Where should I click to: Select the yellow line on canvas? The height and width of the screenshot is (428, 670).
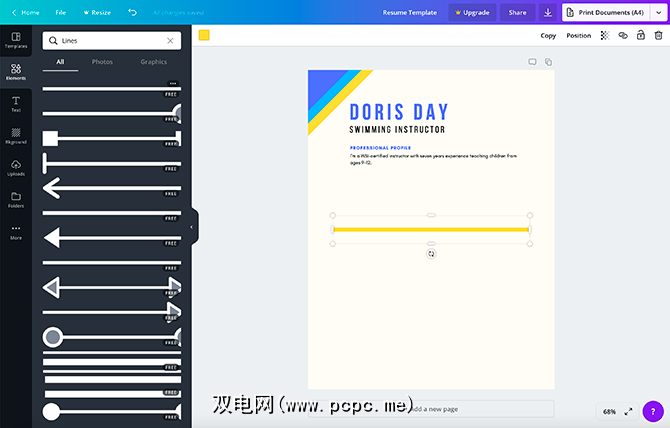[431, 229]
